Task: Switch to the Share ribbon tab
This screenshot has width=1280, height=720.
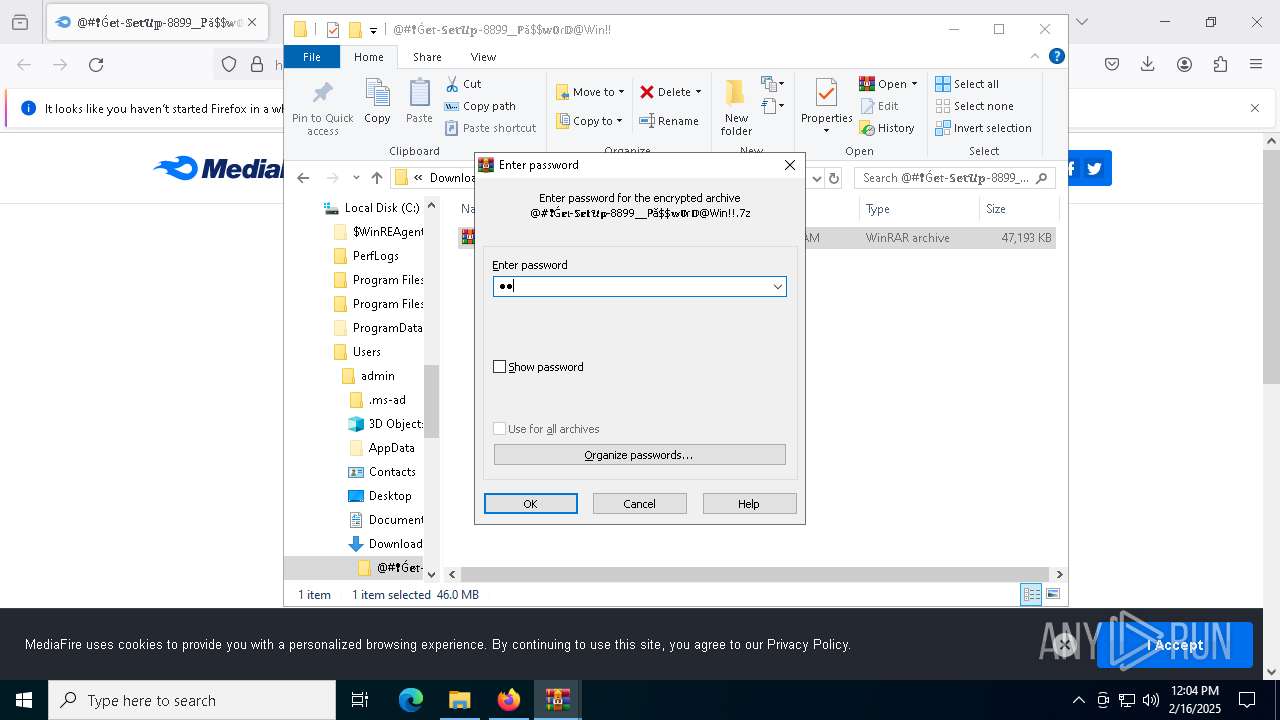Action: 427,57
